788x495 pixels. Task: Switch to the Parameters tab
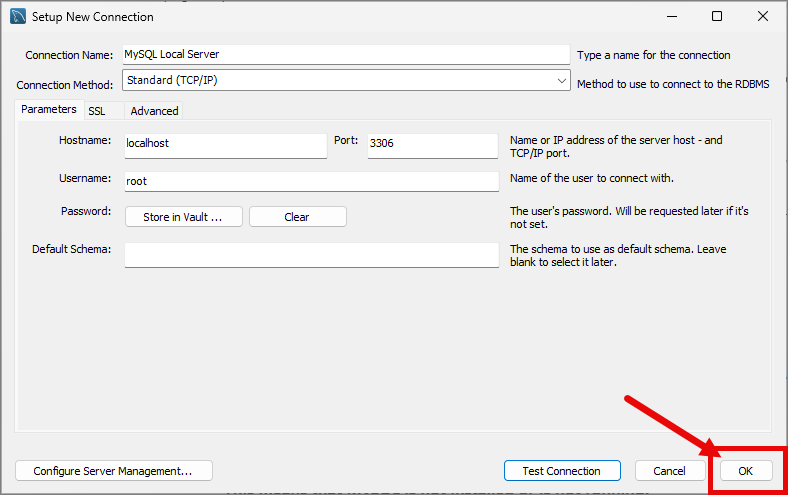pyautogui.click(x=49, y=110)
